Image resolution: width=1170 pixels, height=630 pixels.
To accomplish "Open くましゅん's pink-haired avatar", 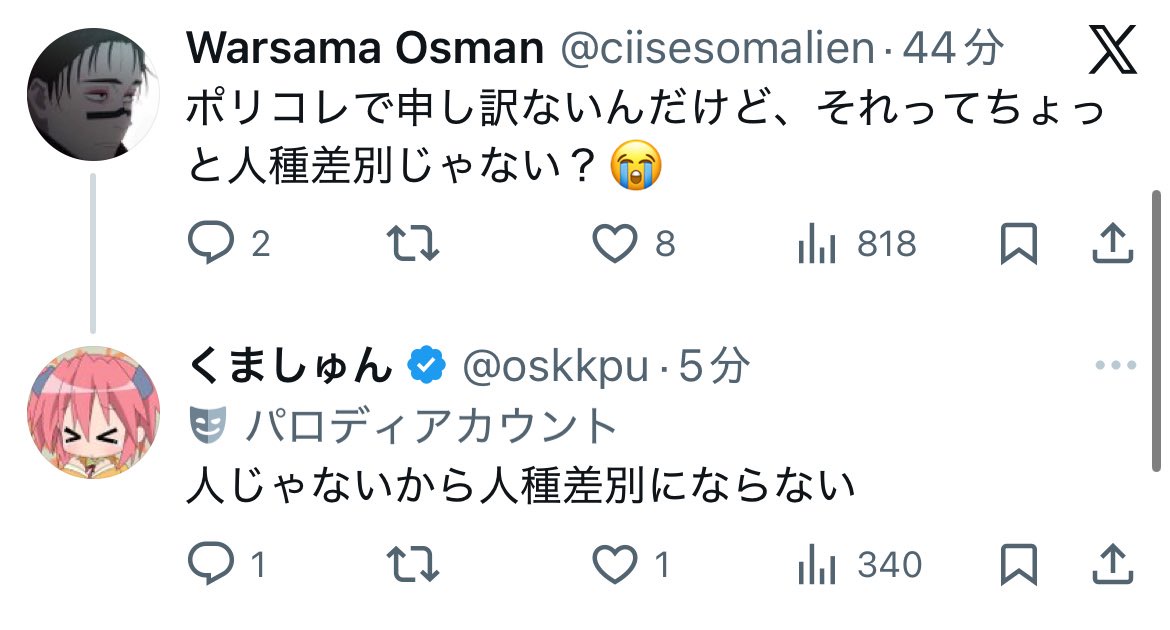I will click(x=93, y=412).
